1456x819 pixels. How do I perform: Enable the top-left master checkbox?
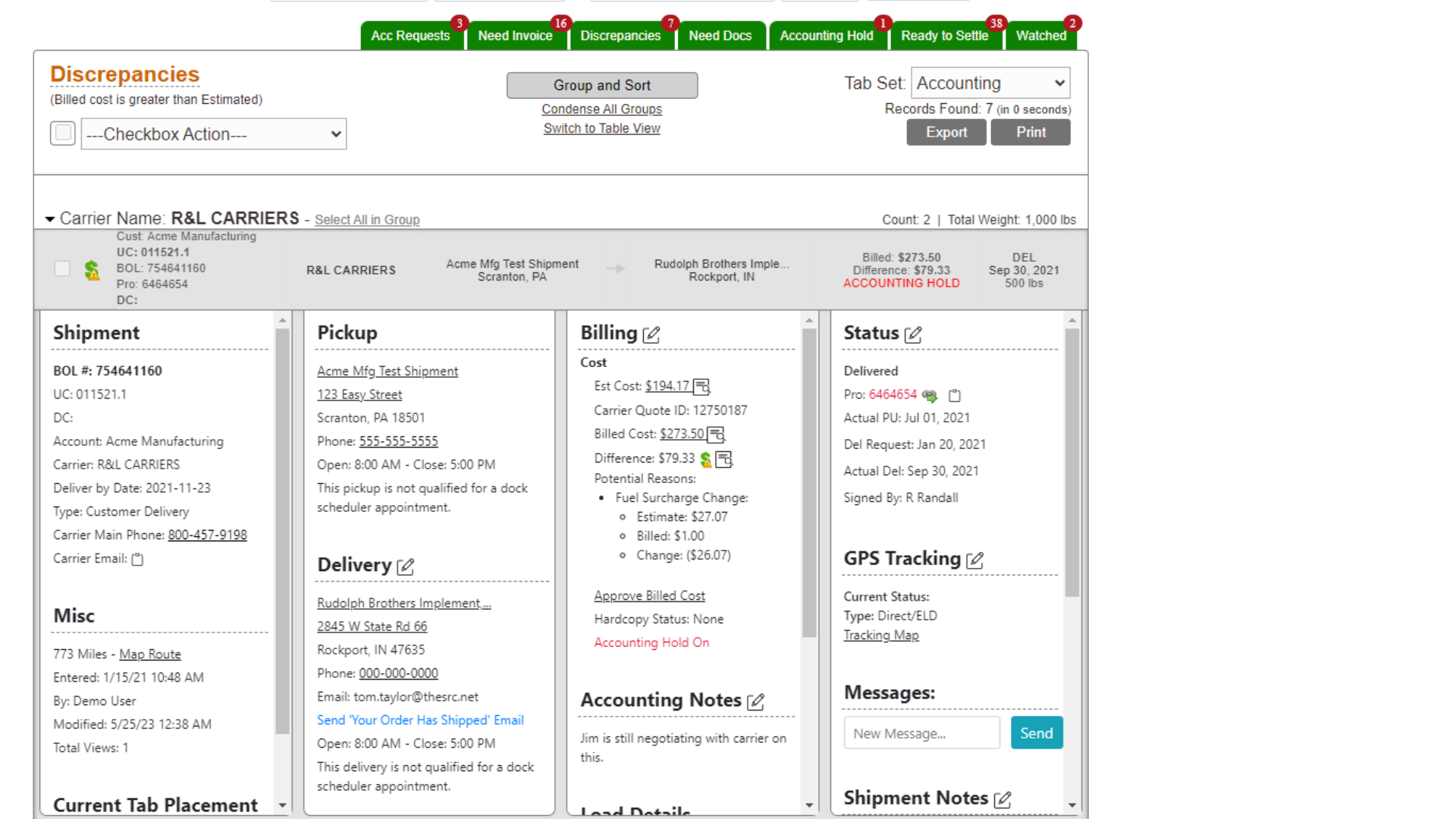coord(63,133)
